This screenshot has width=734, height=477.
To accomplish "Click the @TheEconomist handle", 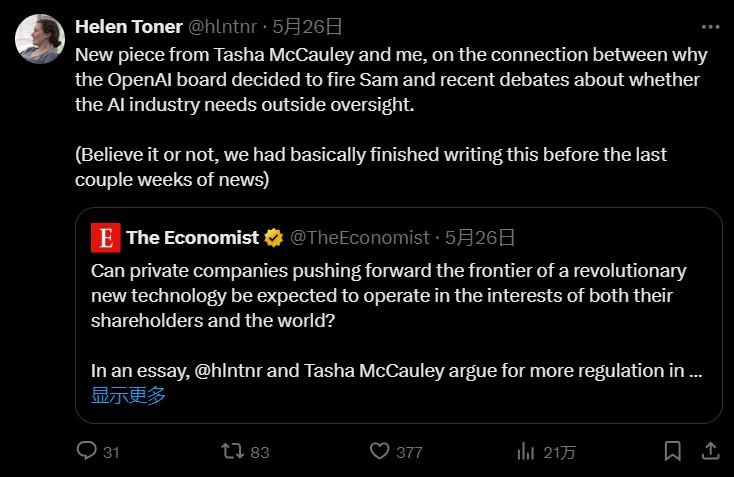I will (x=359, y=238).
